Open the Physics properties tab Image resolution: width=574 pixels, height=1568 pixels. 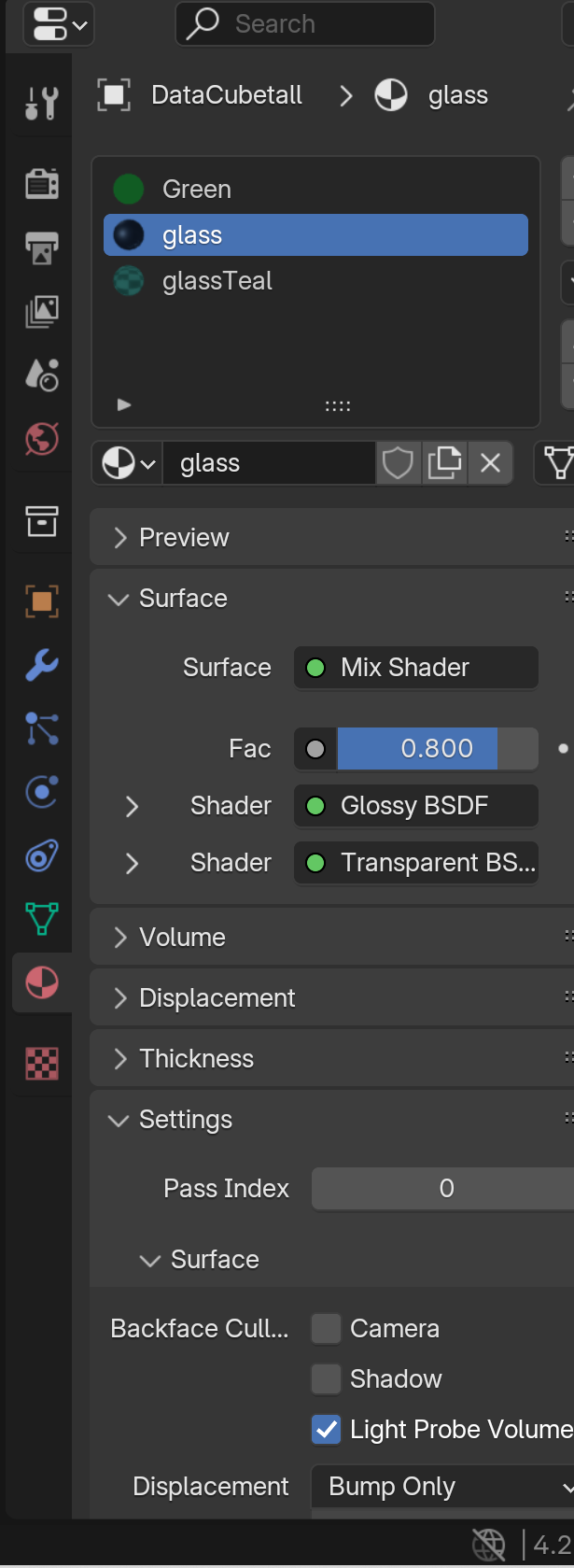(42, 792)
